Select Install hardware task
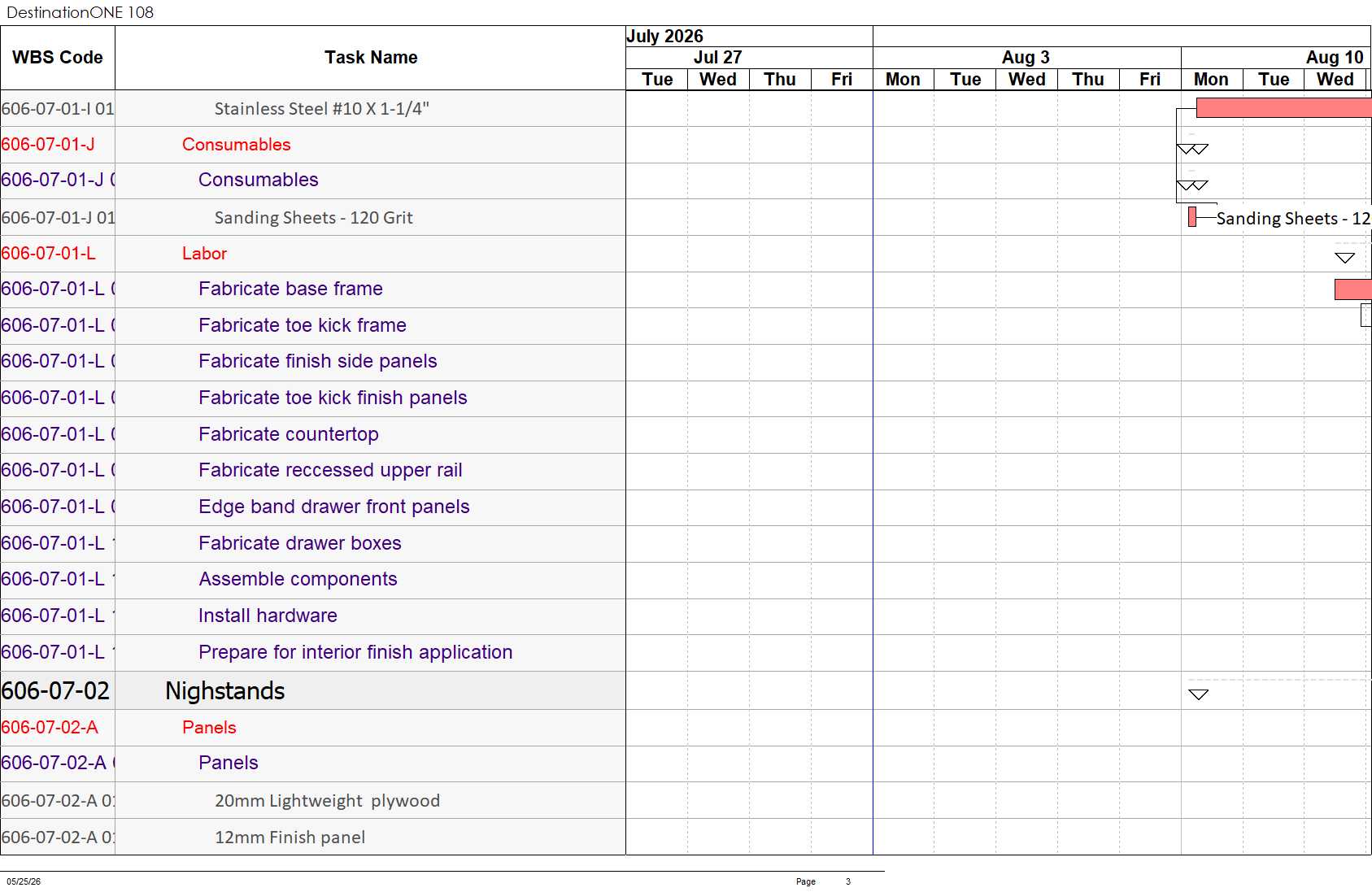 tap(268, 616)
